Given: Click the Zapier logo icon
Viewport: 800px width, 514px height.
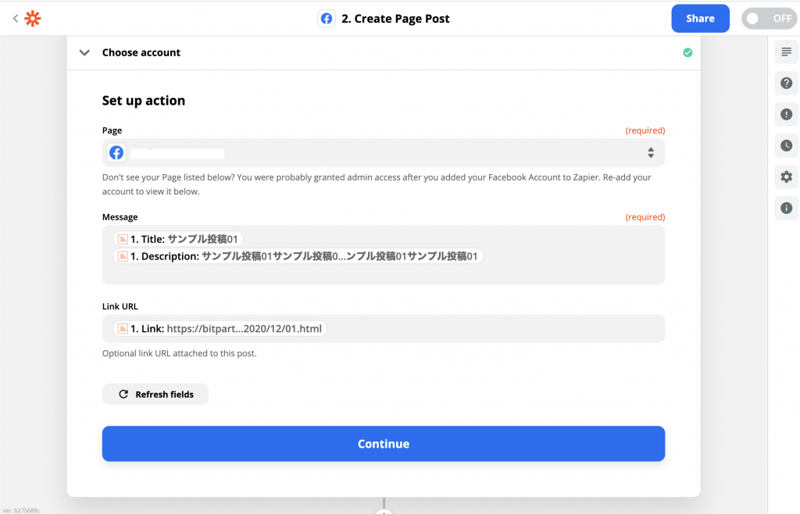Looking at the screenshot, I should [x=33, y=18].
